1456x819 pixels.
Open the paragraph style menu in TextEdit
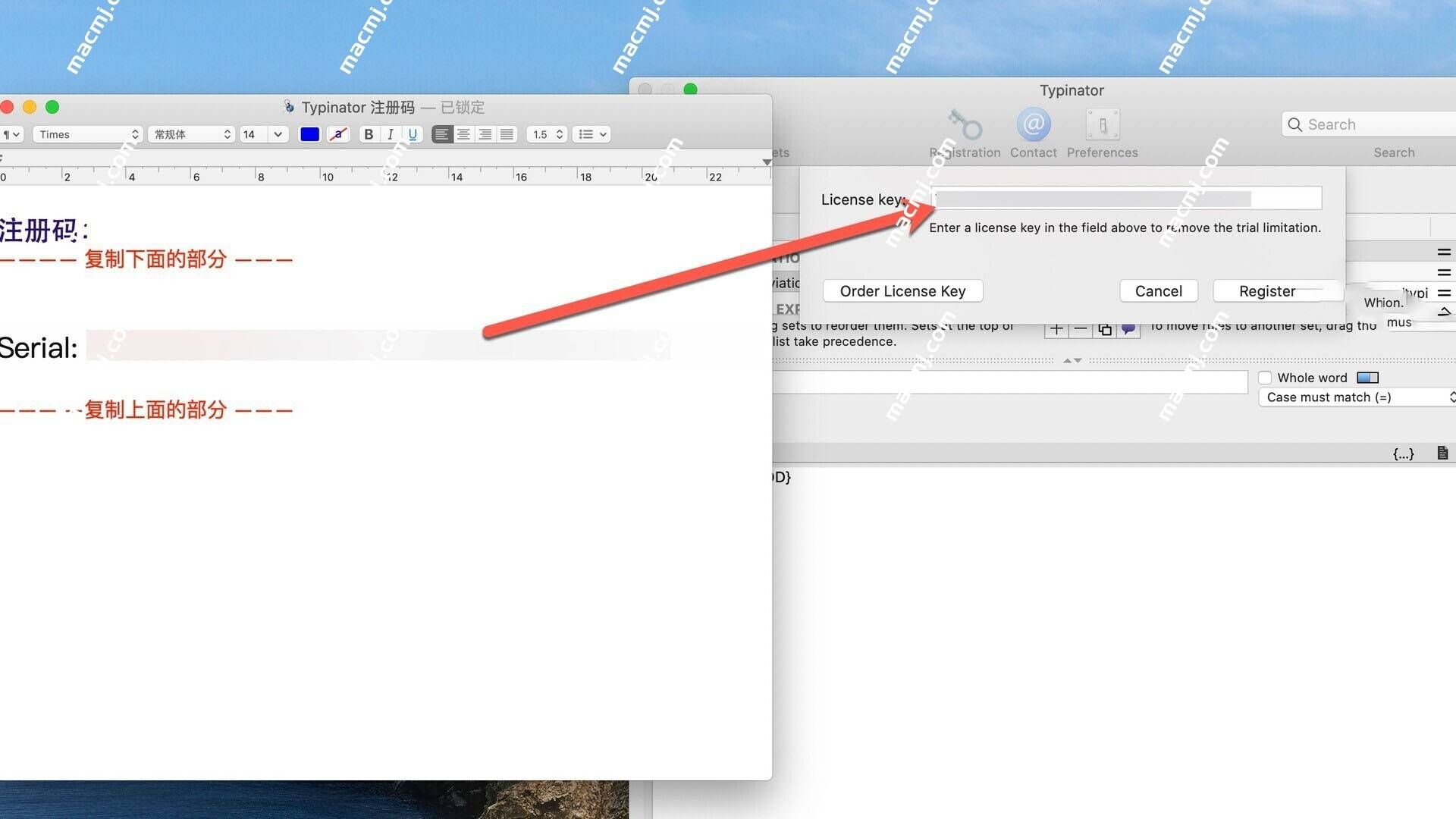[12, 134]
